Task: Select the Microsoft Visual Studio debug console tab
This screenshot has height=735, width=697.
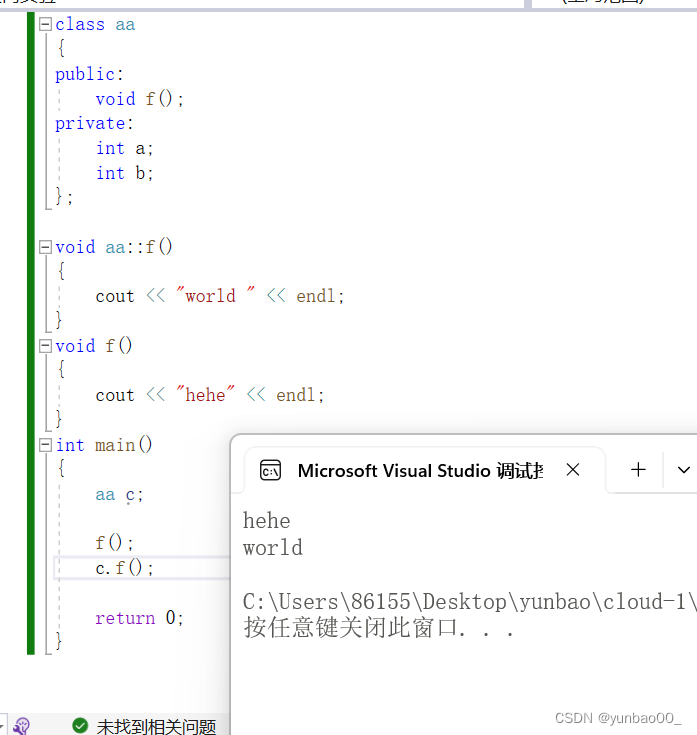Action: coord(424,470)
